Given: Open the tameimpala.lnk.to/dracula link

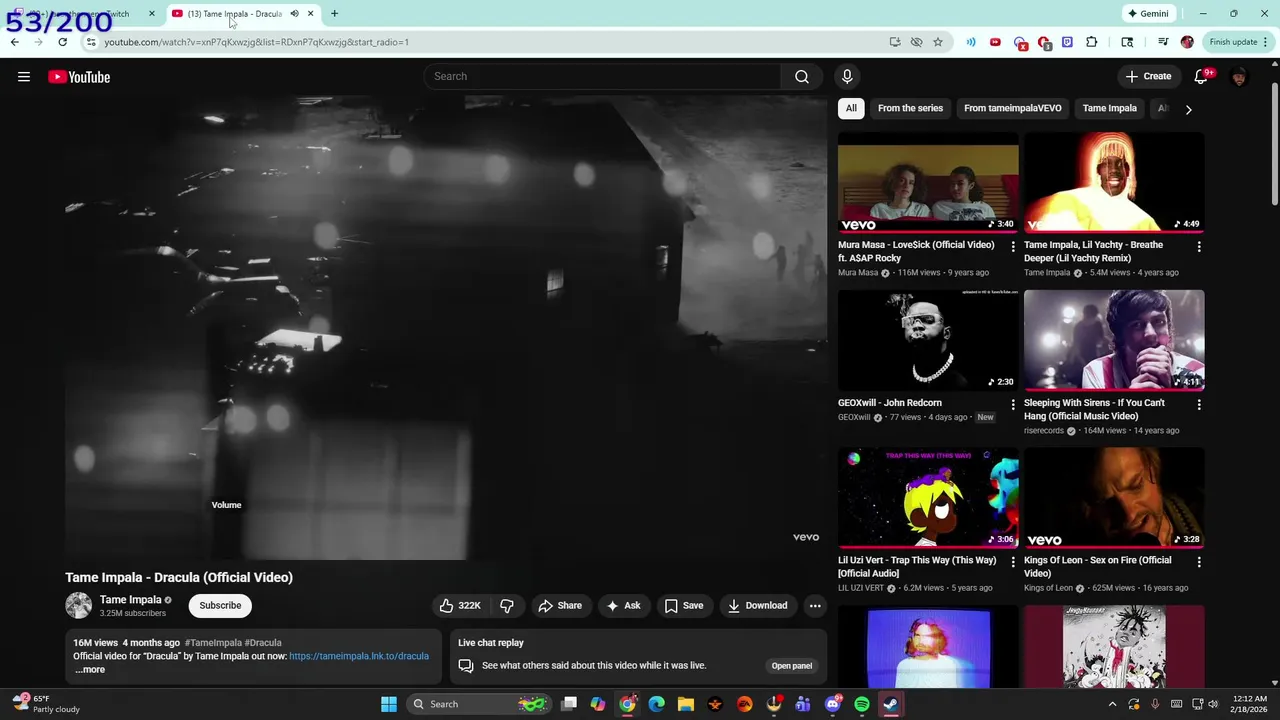Looking at the screenshot, I should pos(359,656).
